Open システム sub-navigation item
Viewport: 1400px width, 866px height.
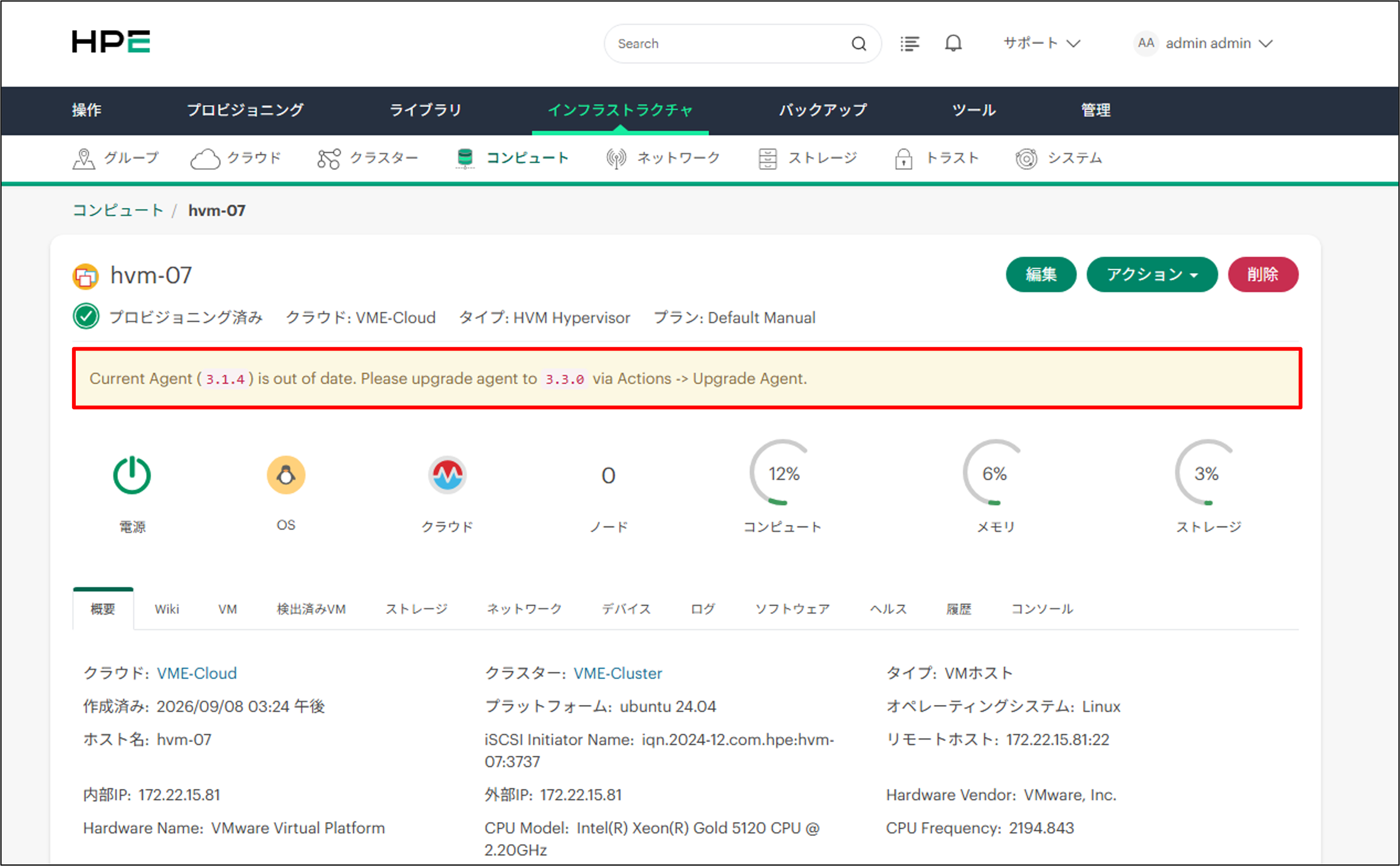pos(1059,159)
